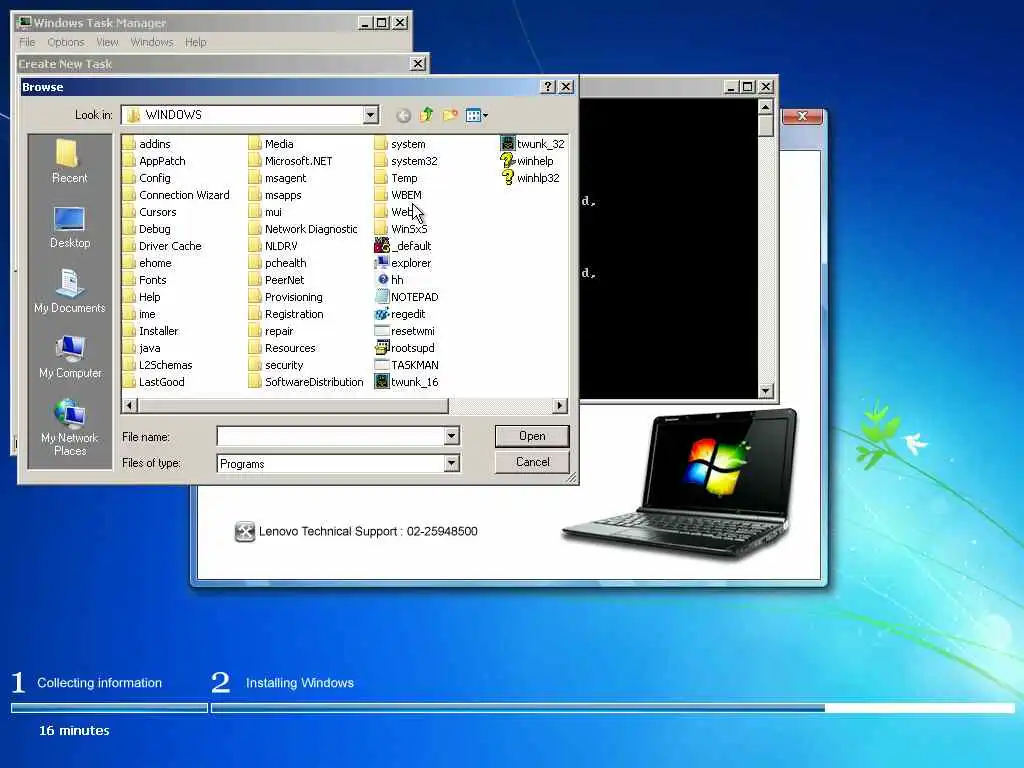Select the security folder
This screenshot has height=768, width=1024.
(276, 364)
